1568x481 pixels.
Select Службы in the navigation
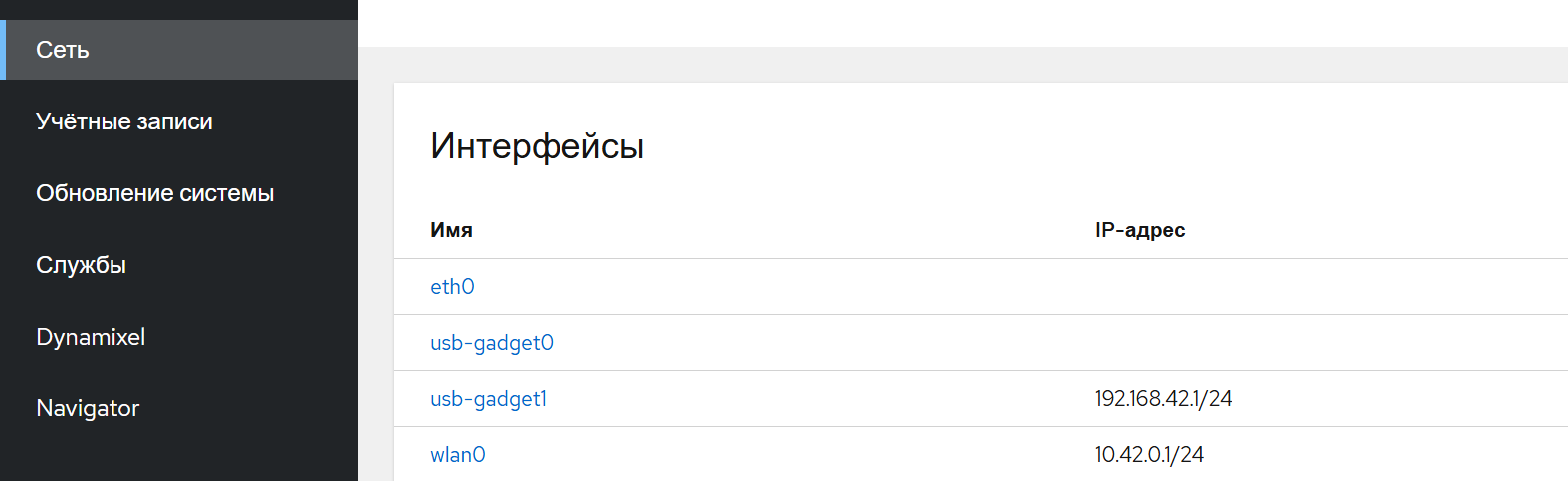click(x=81, y=265)
